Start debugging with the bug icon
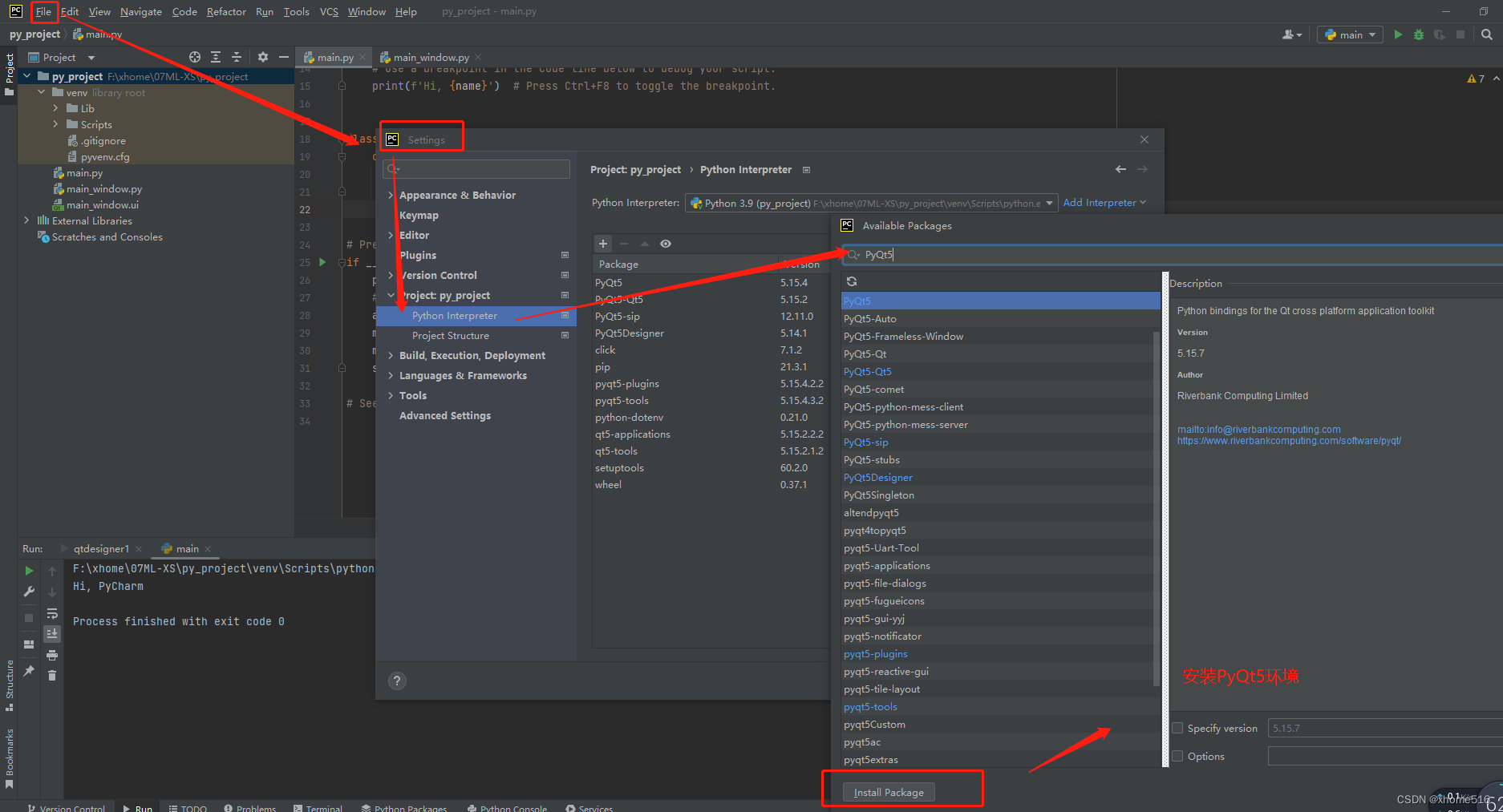 pos(1419,34)
